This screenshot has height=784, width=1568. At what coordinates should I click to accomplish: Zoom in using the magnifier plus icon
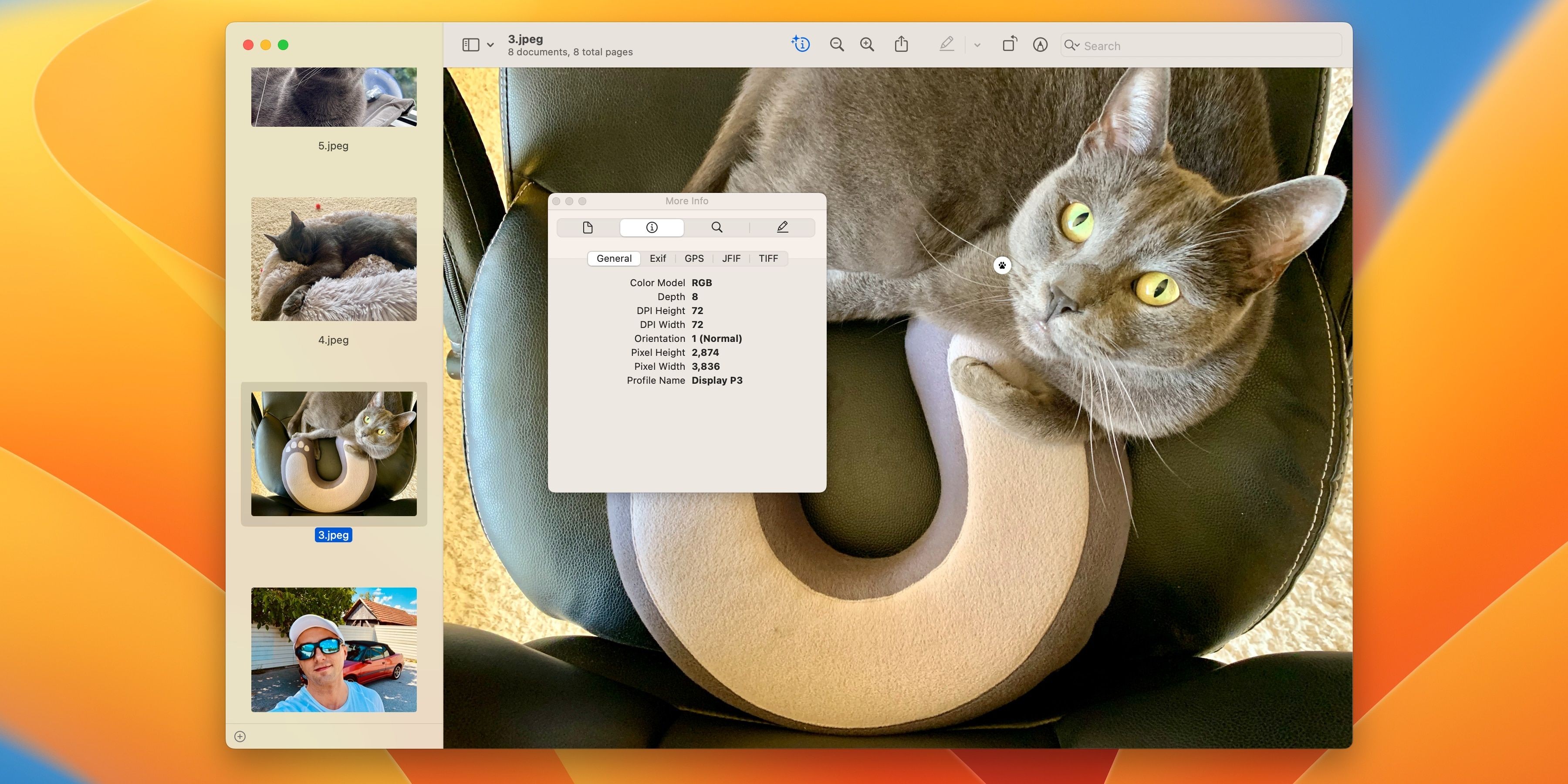coord(867,44)
